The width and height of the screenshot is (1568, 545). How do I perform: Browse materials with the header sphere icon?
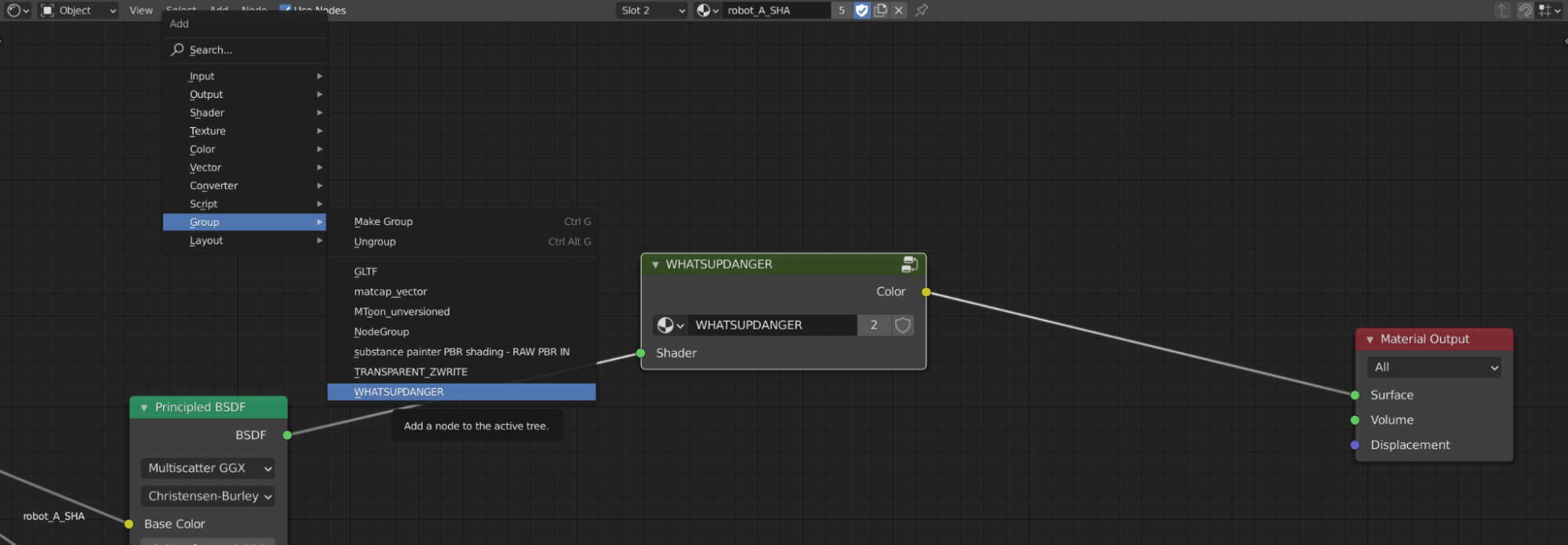tap(708, 10)
